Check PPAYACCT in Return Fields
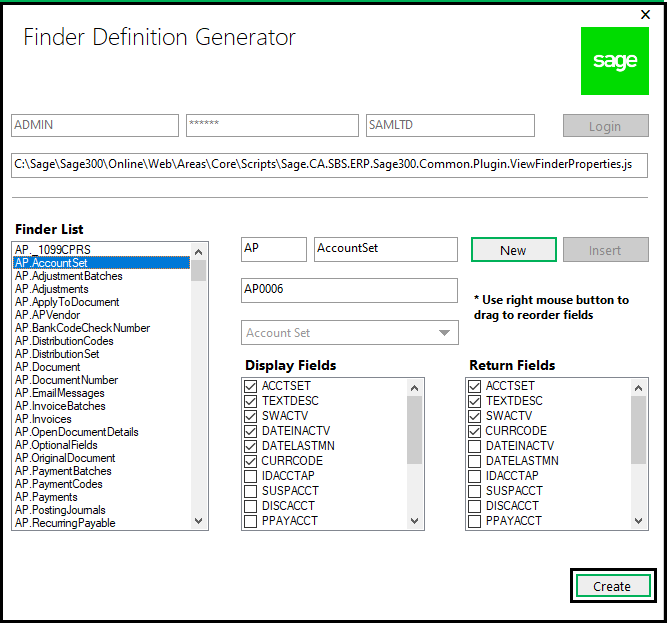This screenshot has width=667, height=623. pos(474,521)
